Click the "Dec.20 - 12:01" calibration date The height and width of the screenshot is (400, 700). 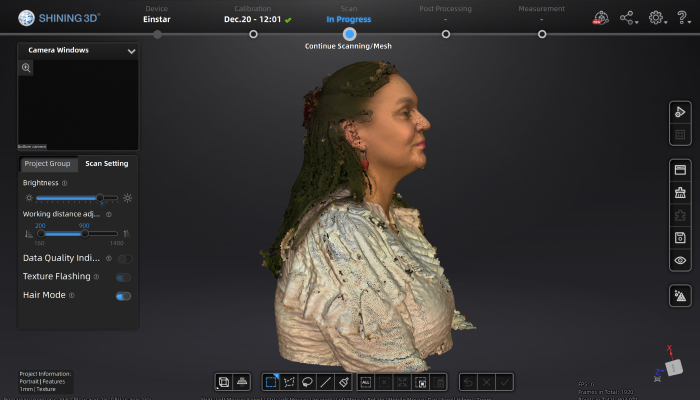[x=253, y=19]
